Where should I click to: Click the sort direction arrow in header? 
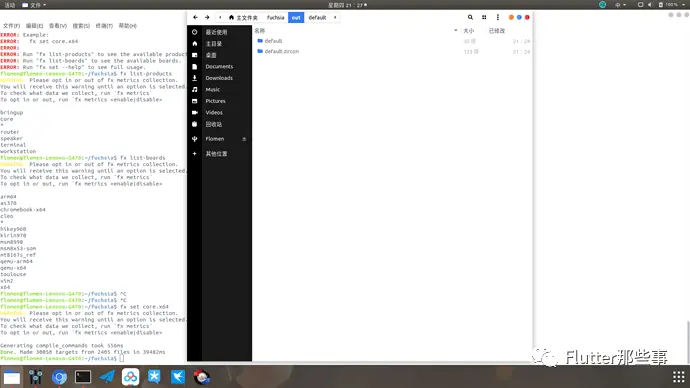pos(455,31)
